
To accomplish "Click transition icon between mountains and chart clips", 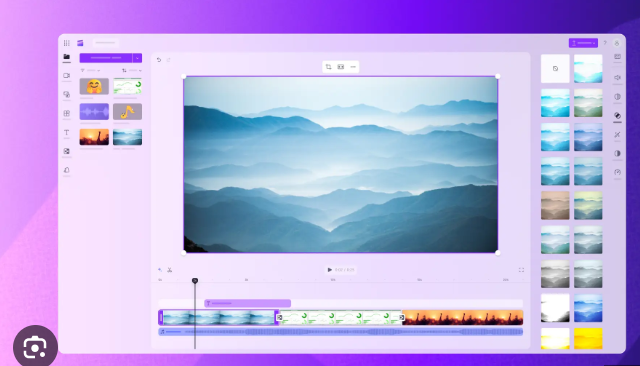I will [x=280, y=317].
